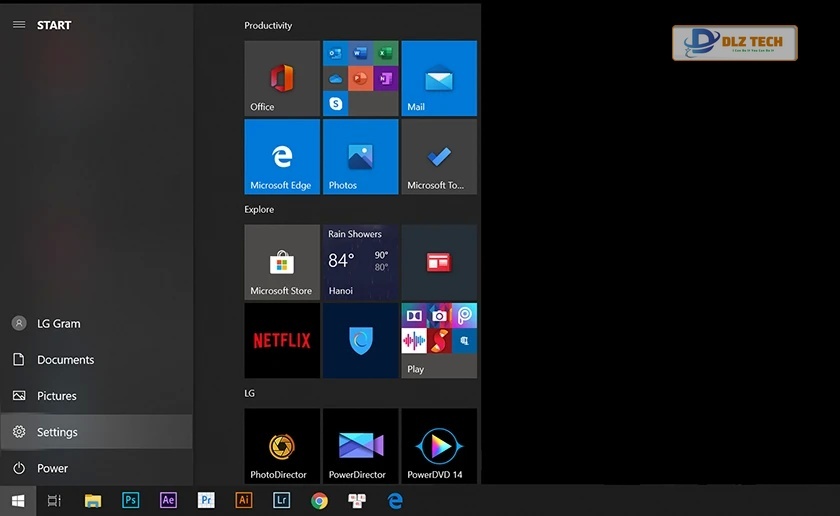The width and height of the screenshot is (840, 516).
Task: Open File Explorer from the taskbar
Action: tap(93, 500)
